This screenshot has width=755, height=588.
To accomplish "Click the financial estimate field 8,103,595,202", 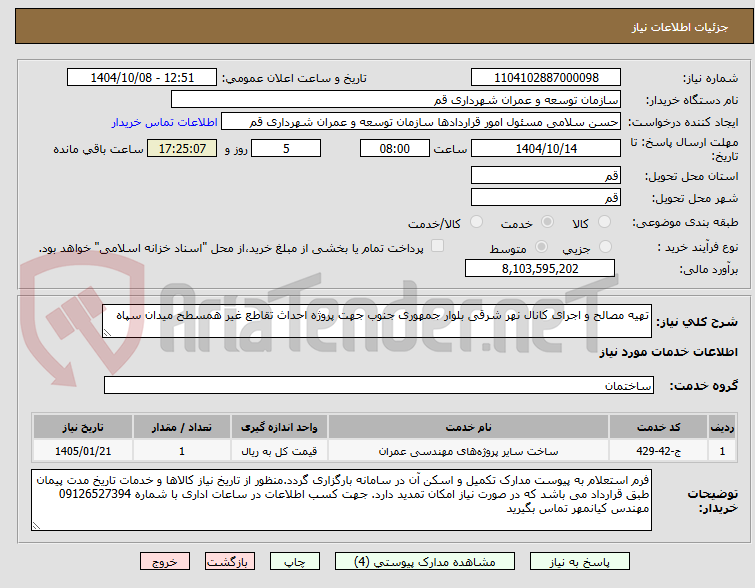I will coord(540,268).
